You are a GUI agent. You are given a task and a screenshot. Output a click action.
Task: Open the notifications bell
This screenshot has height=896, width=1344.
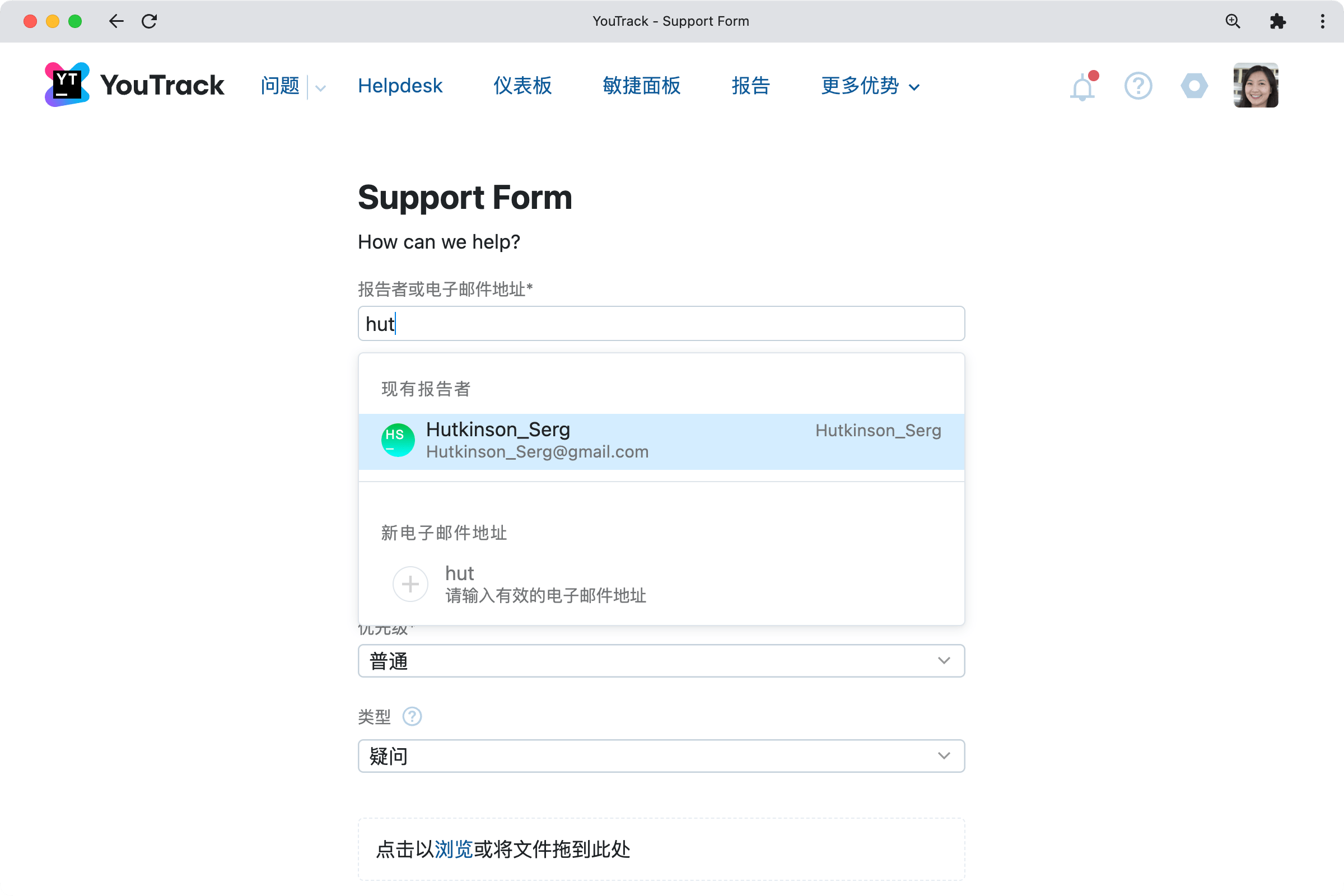pyautogui.click(x=1082, y=87)
